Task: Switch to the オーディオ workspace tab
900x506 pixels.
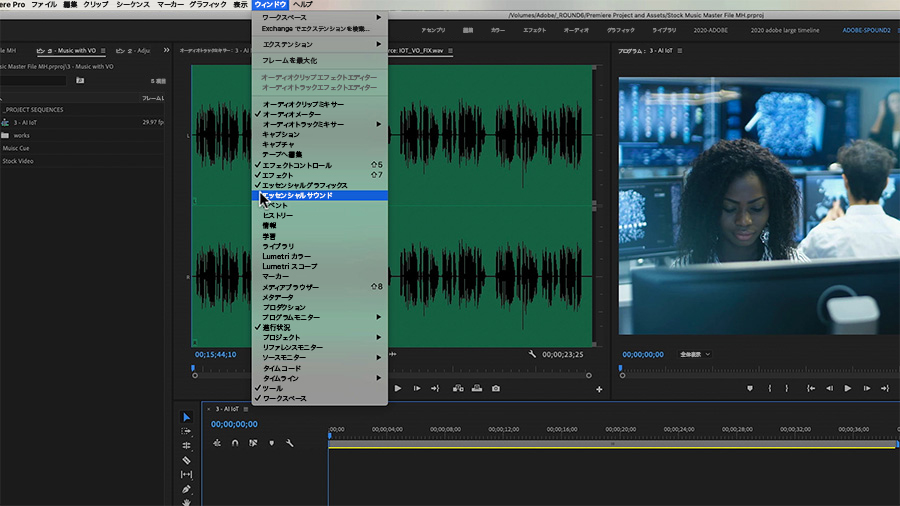Action: pyautogui.click(x=576, y=30)
